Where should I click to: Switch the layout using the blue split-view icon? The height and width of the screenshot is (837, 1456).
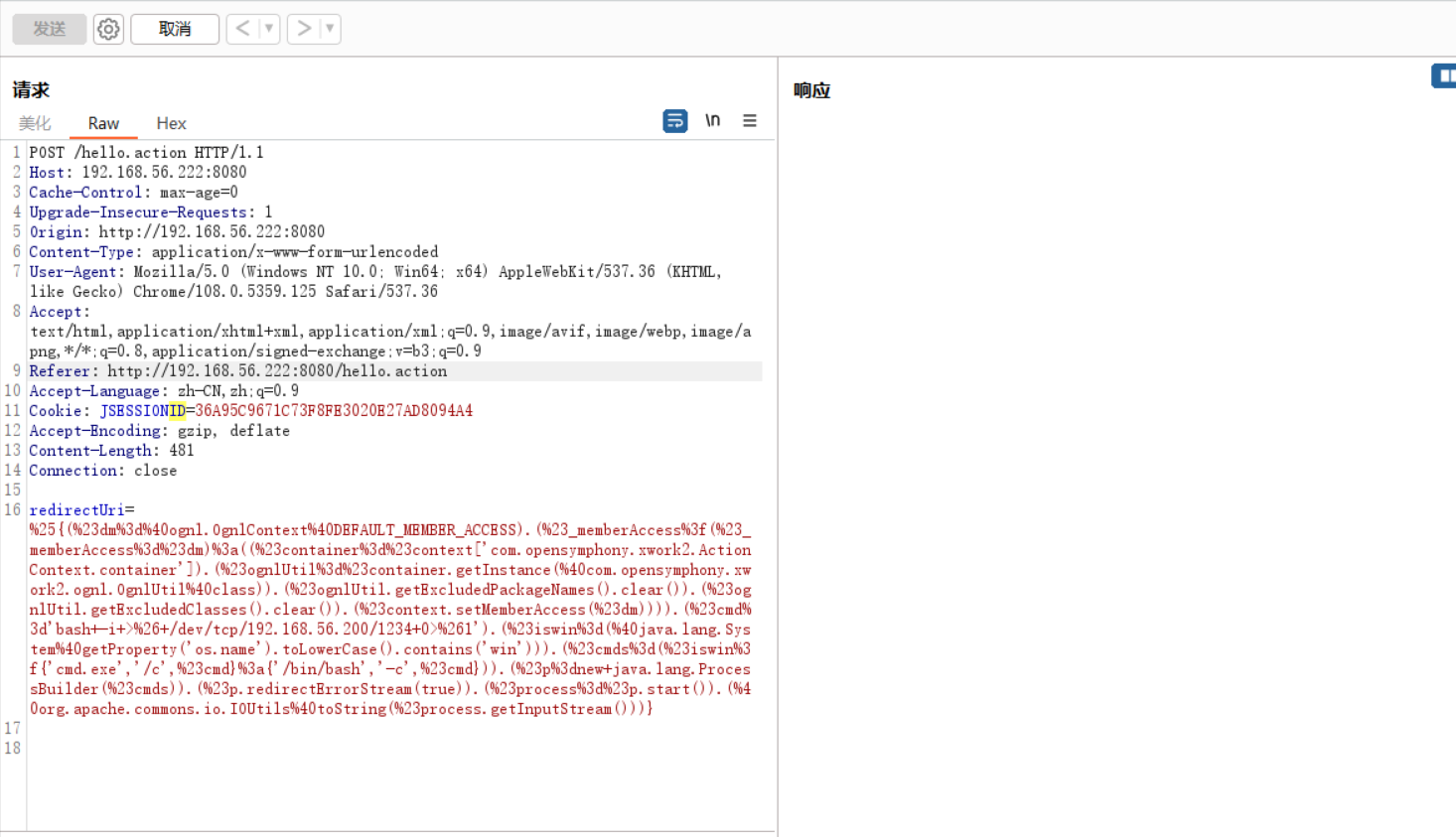click(x=1444, y=75)
